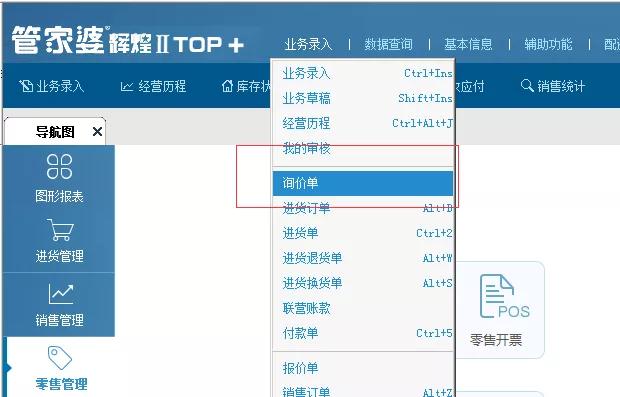Open 数据查询 top menu

[x=388, y=44]
